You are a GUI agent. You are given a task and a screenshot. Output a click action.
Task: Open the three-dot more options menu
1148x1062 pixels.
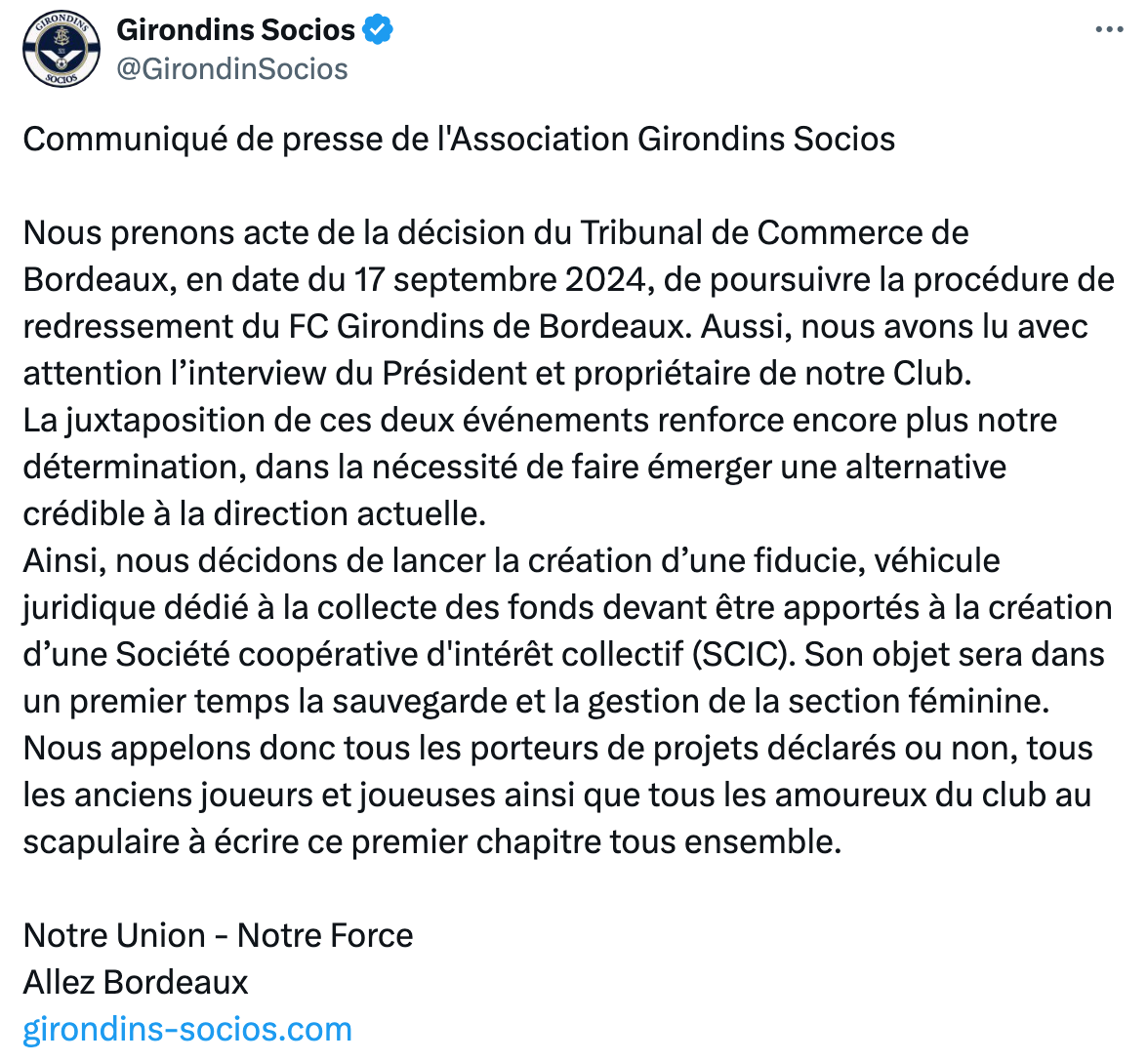pos(1109,30)
